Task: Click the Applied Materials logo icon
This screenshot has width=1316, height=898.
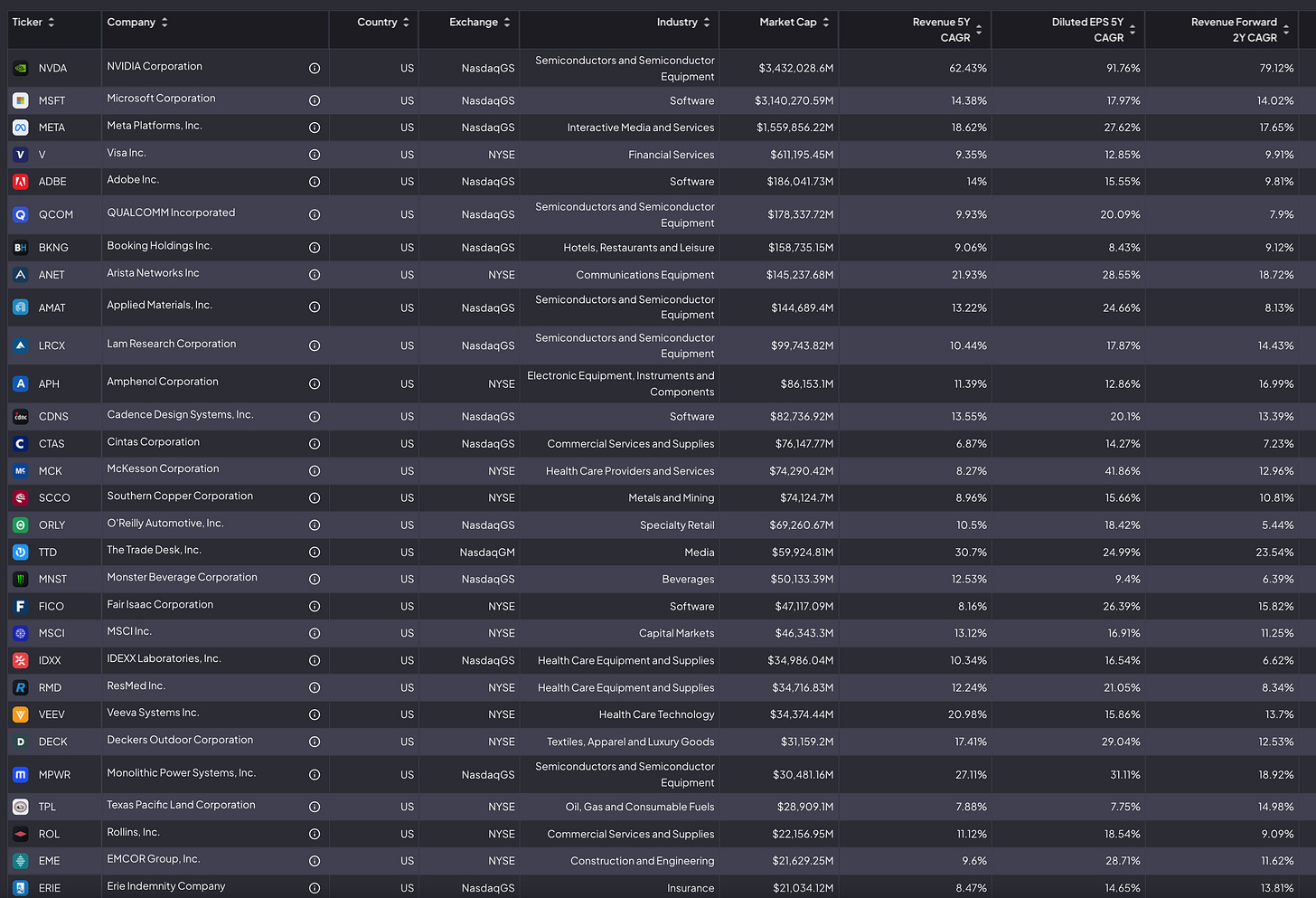Action: [x=21, y=307]
